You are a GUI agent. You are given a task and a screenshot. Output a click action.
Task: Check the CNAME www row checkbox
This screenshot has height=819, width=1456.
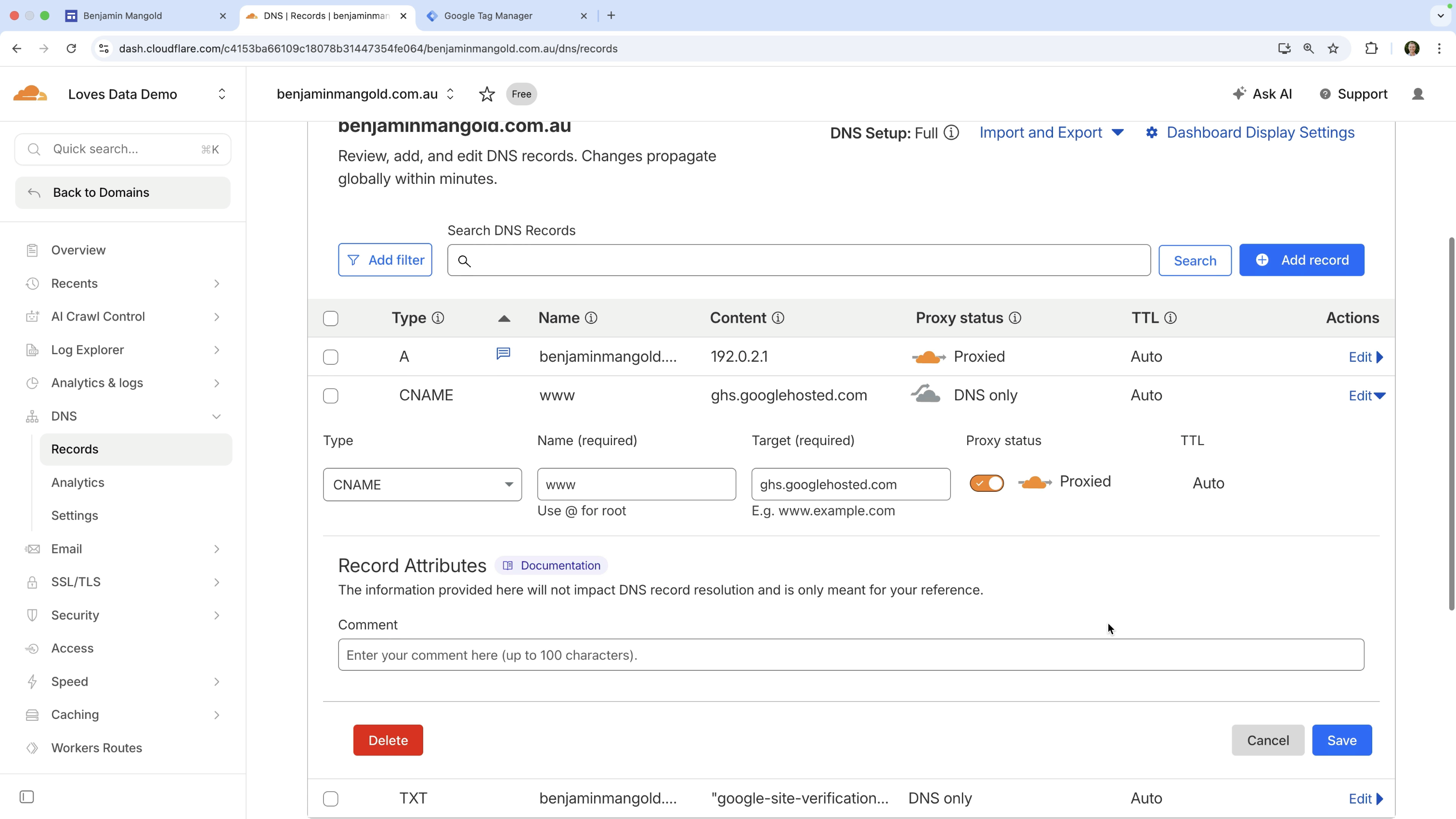[331, 396]
